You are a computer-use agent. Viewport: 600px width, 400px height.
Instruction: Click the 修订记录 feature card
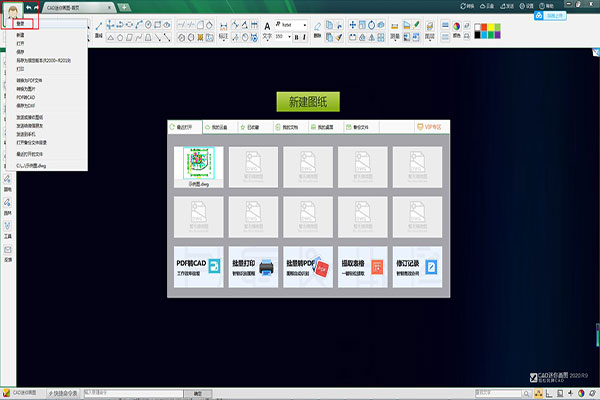[x=417, y=267]
